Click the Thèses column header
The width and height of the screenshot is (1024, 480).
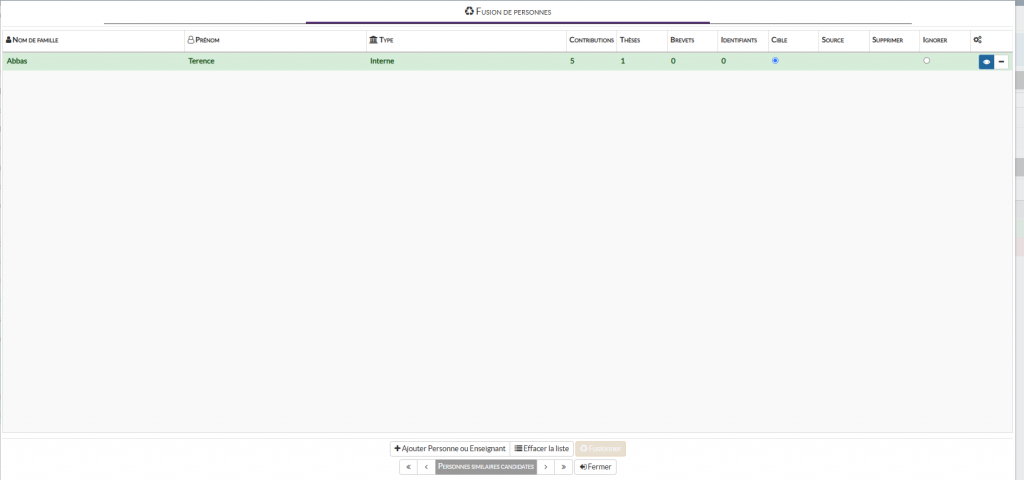pyautogui.click(x=630, y=40)
